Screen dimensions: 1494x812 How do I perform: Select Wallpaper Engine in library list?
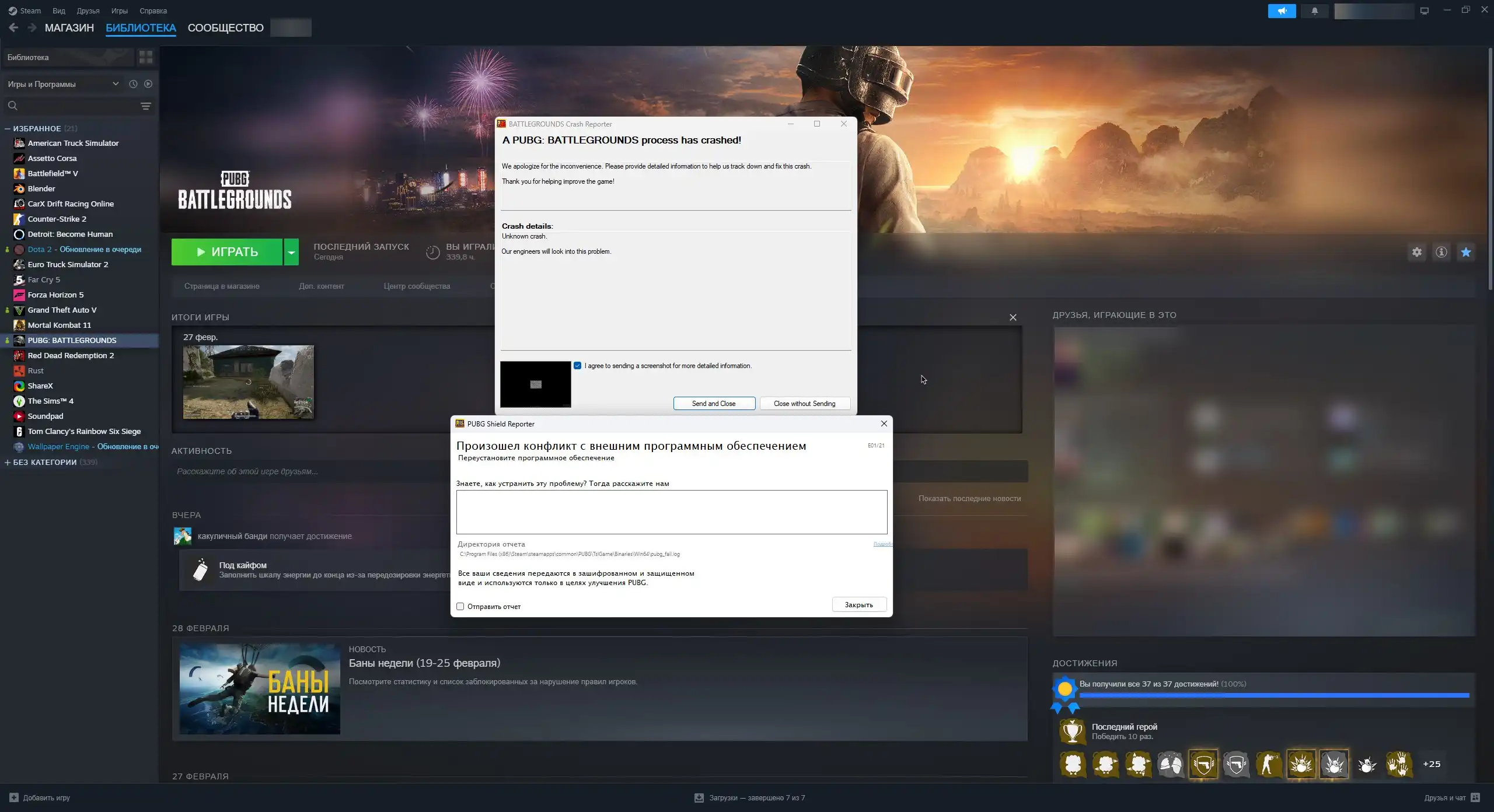81,446
